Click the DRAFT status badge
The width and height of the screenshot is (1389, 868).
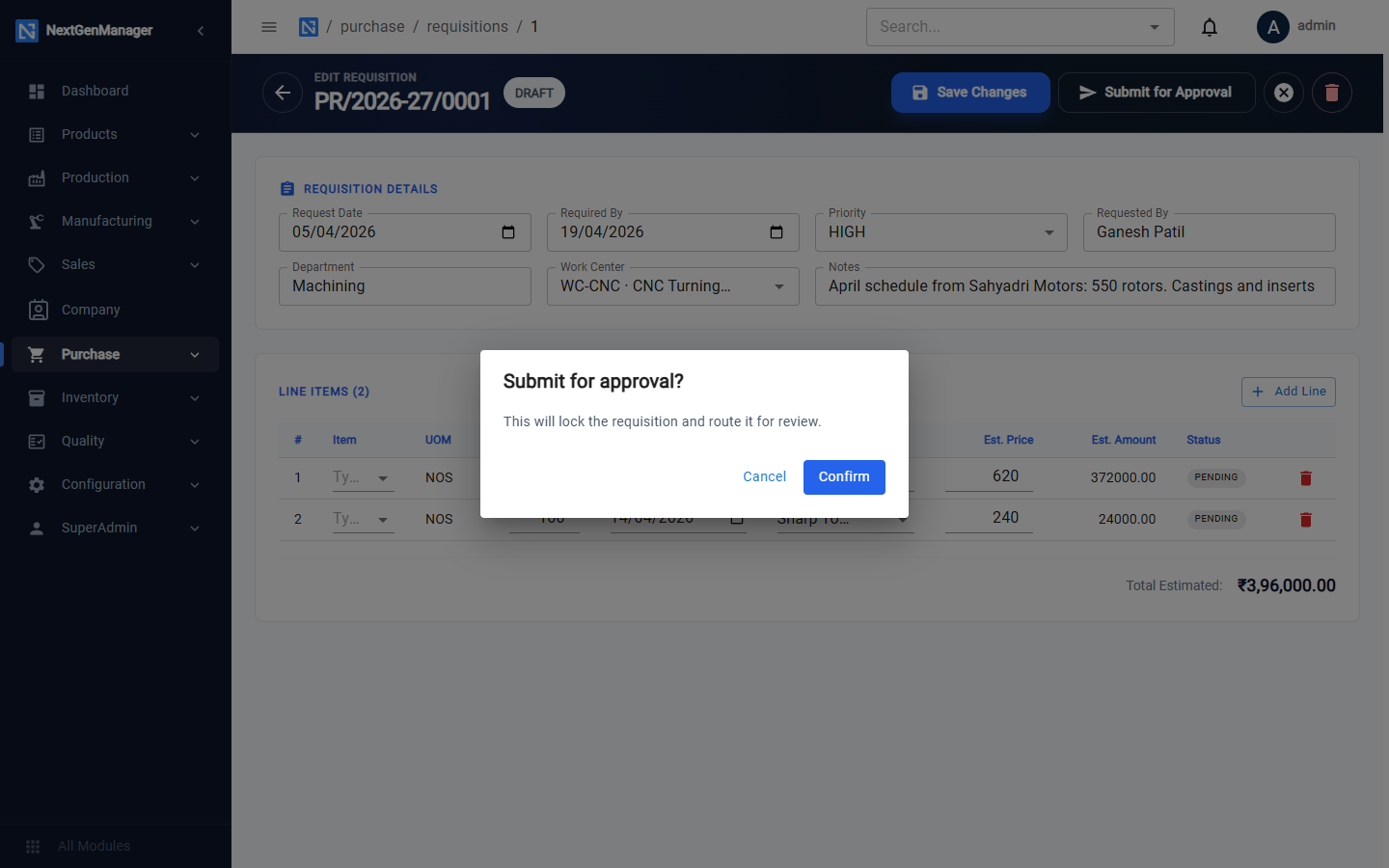[x=534, y=94]
